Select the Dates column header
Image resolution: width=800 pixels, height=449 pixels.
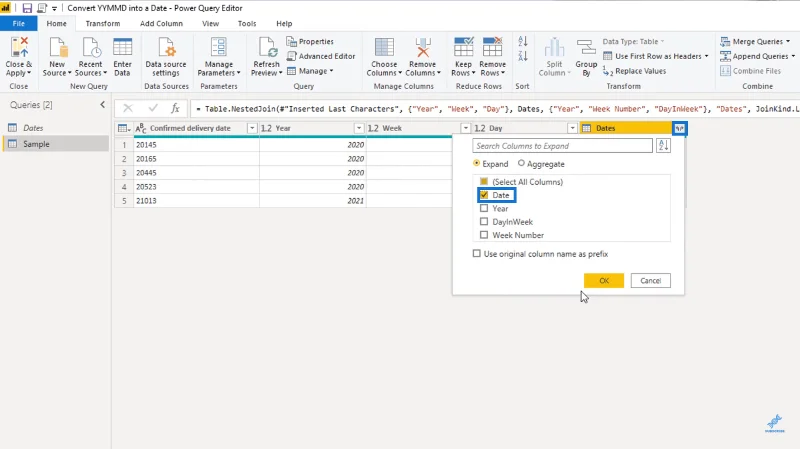(x=627, y=129)
